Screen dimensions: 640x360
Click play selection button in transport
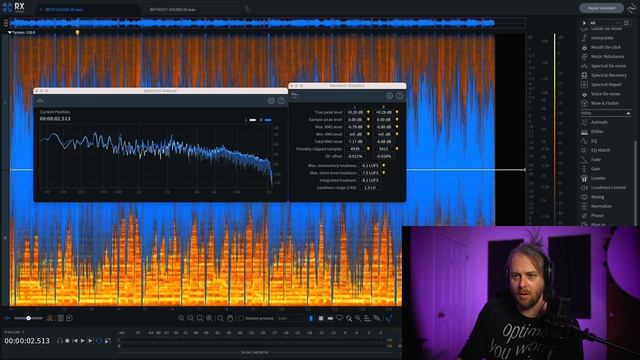[91, 341]
